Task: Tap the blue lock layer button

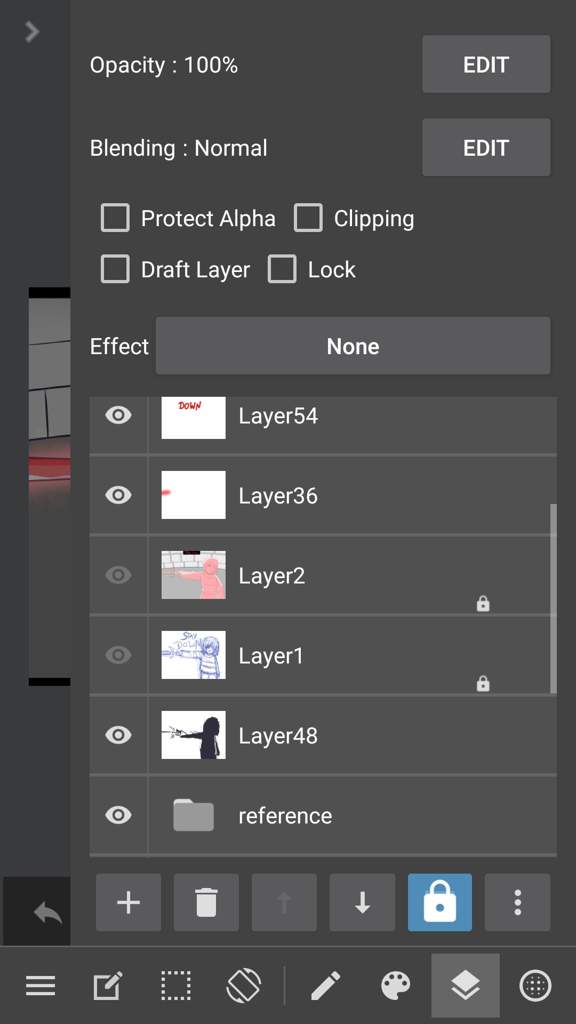Action: coord(440,903)
